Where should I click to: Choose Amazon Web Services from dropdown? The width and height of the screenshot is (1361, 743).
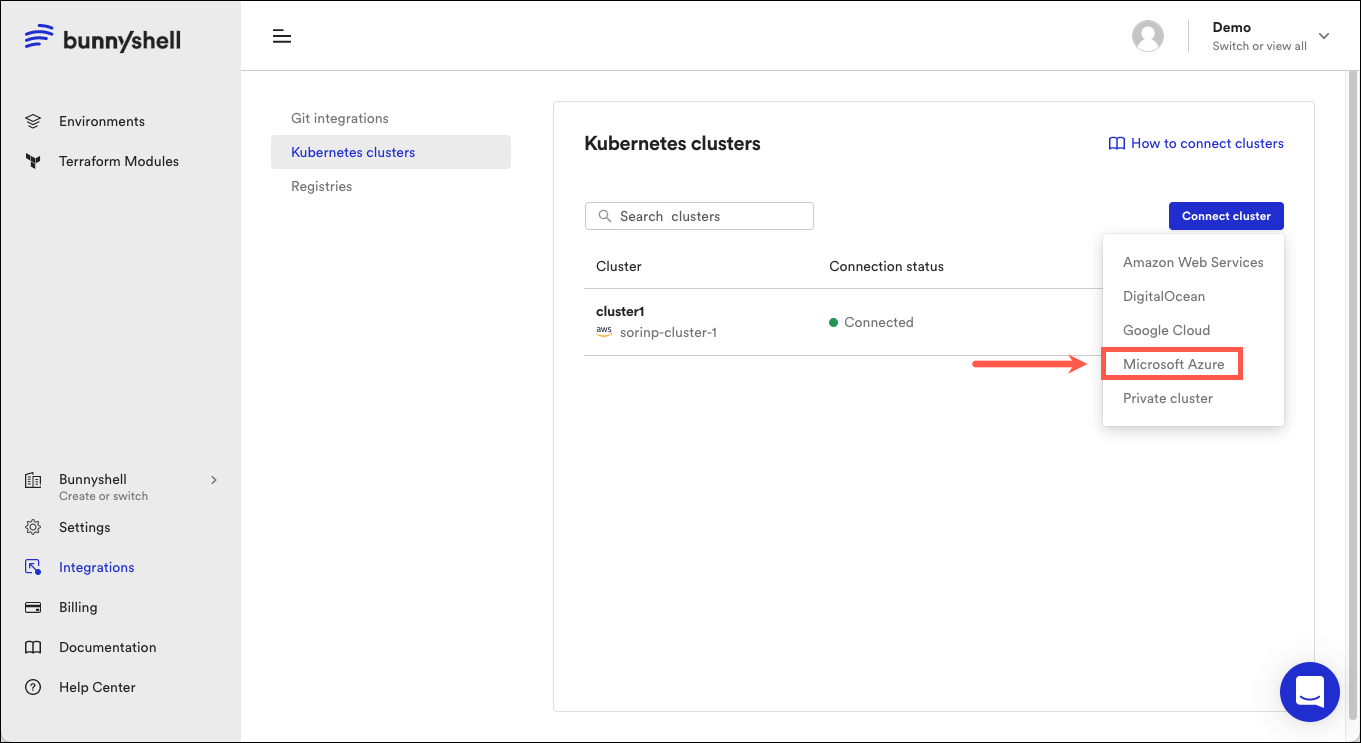[x=1193, y=262]
